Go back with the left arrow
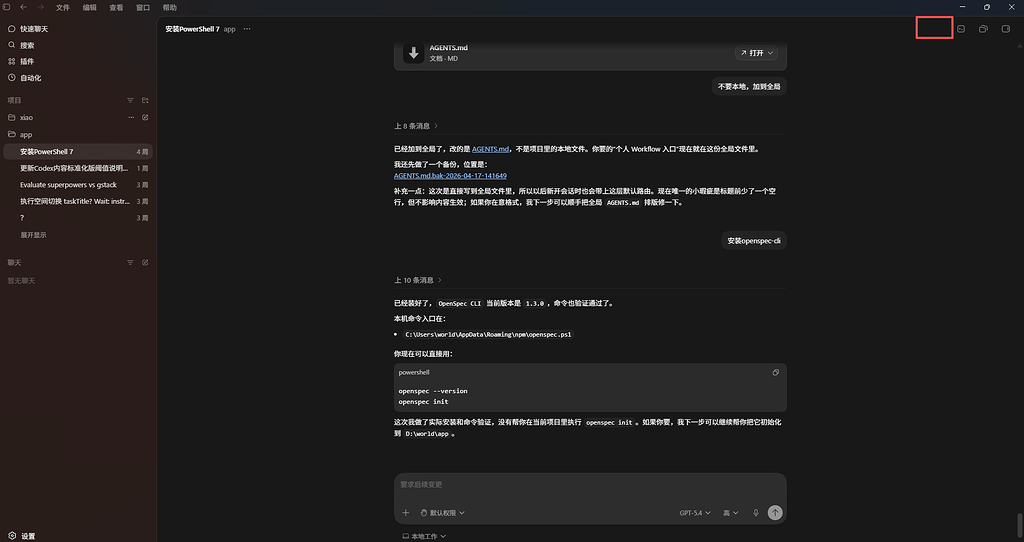Screen dimensions: 1024x542 coord(24,7)
